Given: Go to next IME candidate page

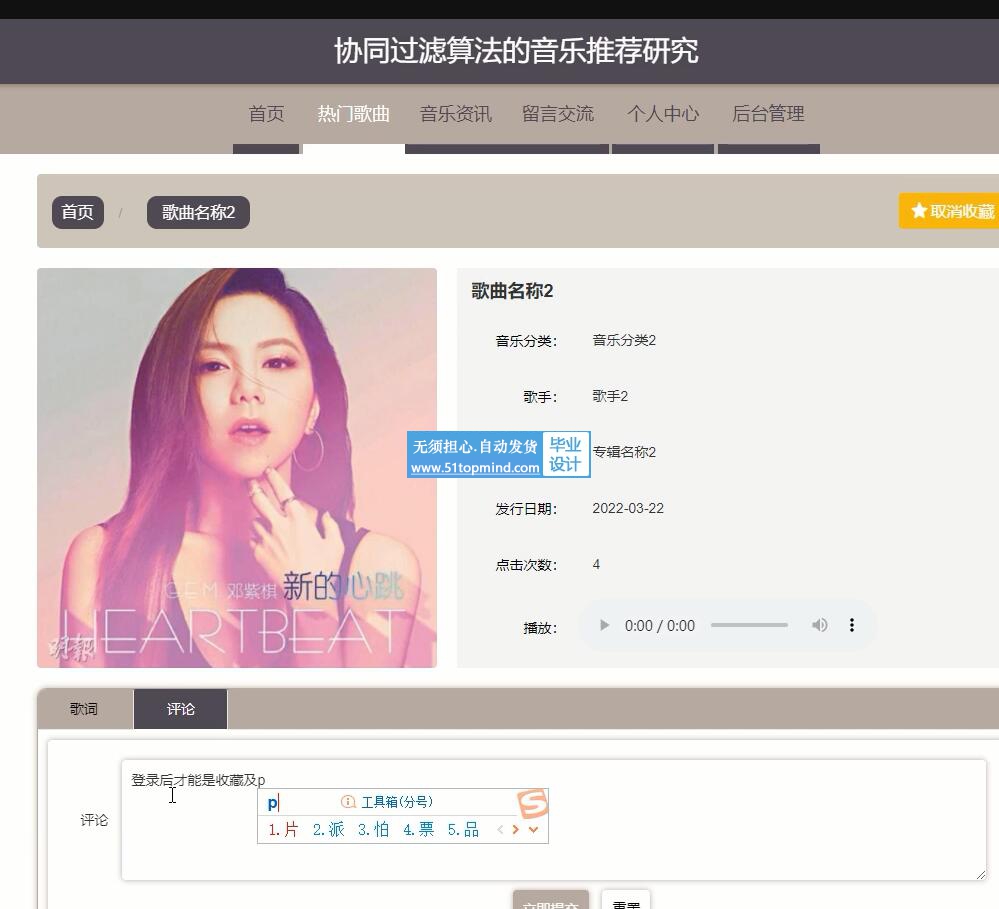Looking at the screenshot, I should [x=515, y=829].
